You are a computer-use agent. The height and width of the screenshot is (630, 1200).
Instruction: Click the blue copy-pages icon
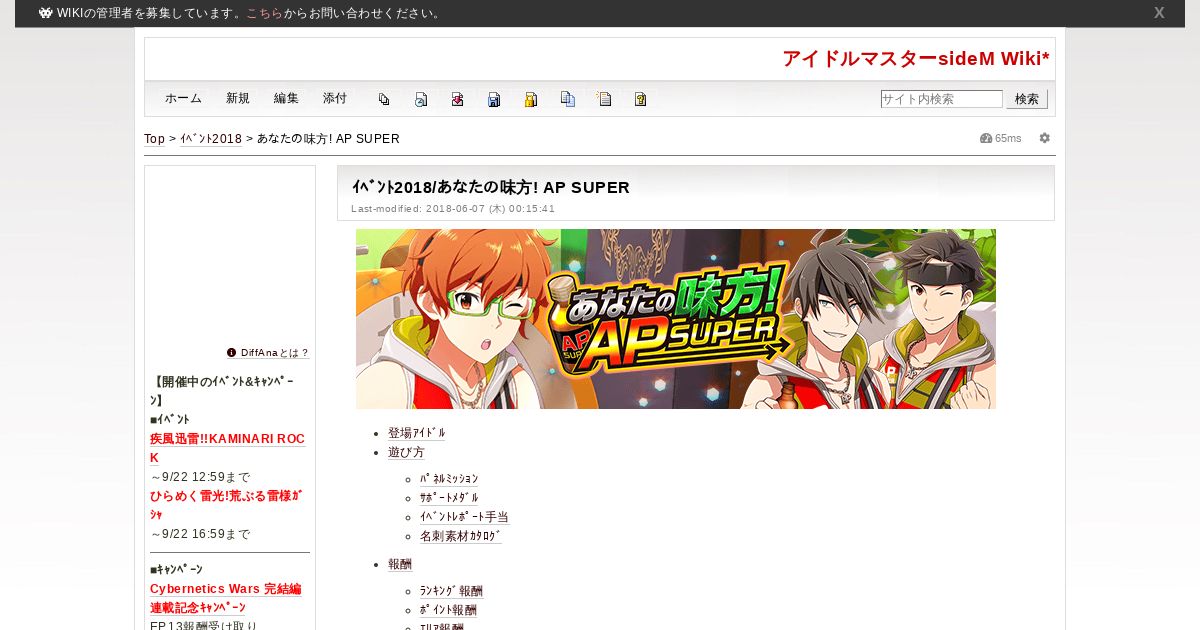click(568, 99)
